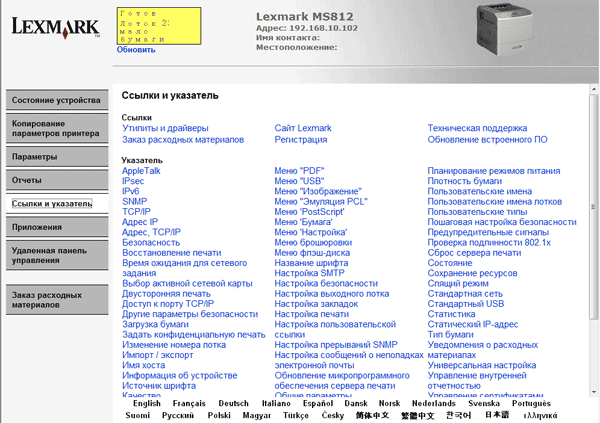600x423 pixels.
Task: Open Название шрифта link
Action: [311, 263]
